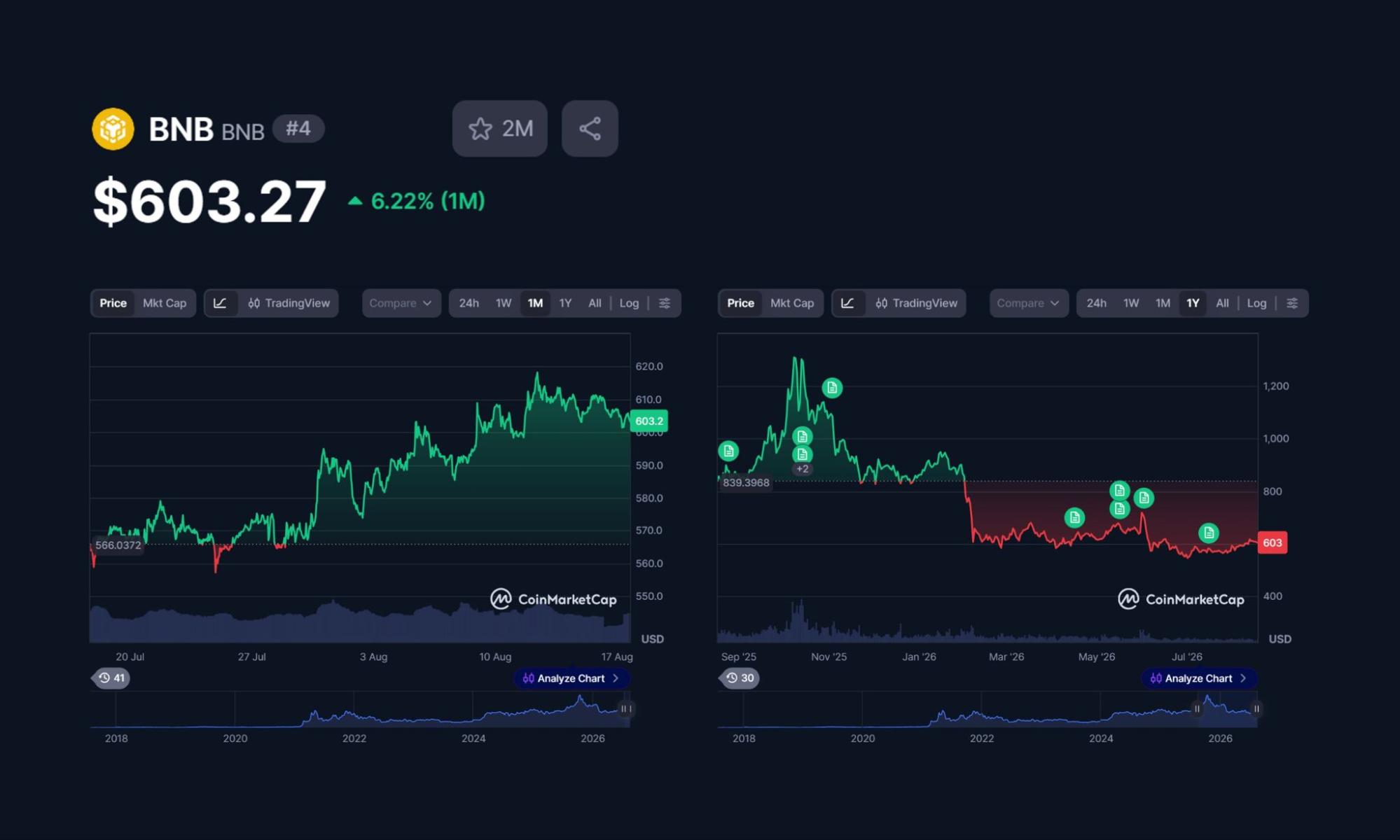Switch right chart to TradingView
Image resolution: width=1400 pixels, height=840 pixels.
[x=916, y=303]
